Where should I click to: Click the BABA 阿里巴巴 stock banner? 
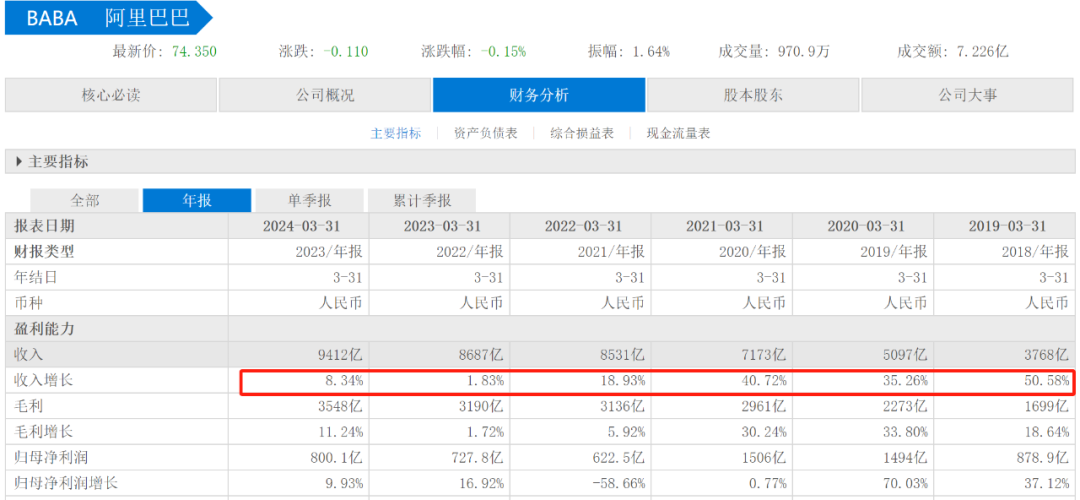pyautogui.click(x=109, y=19)
